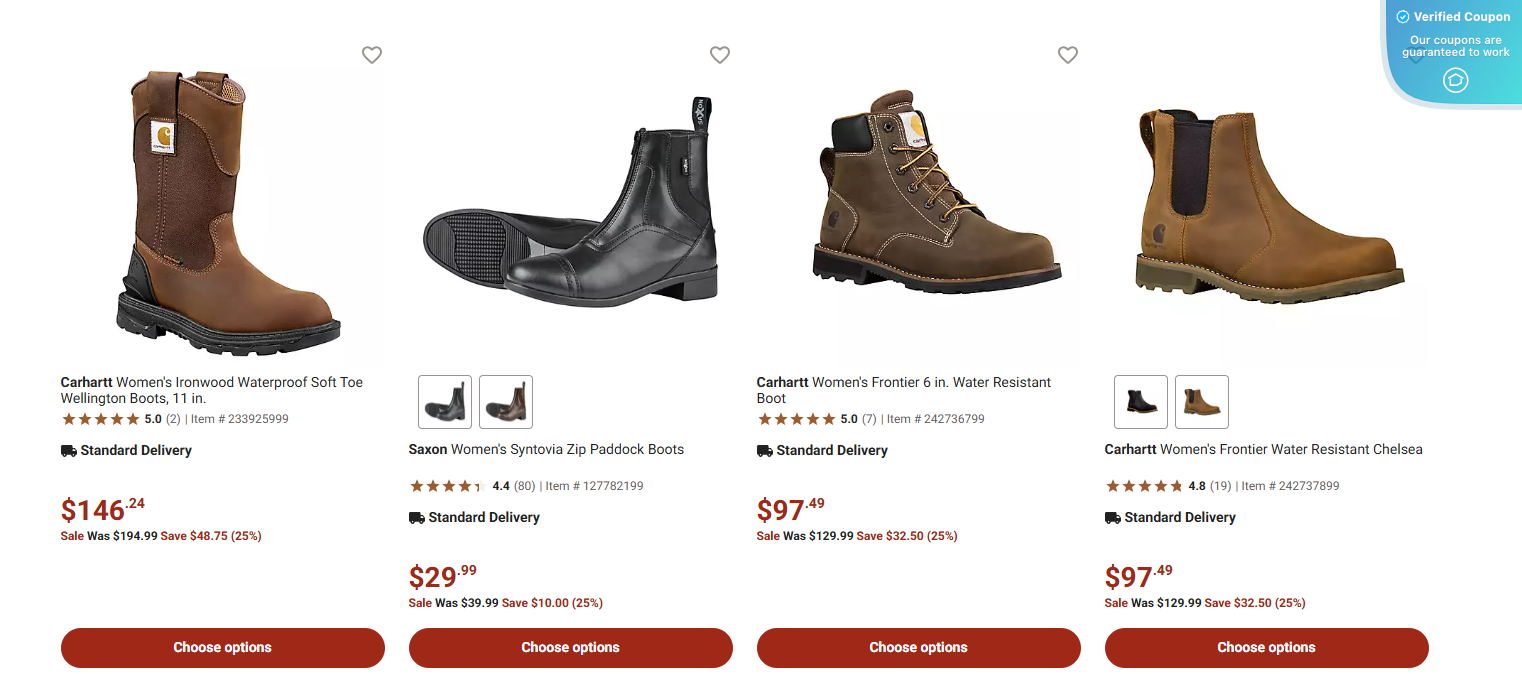
Task: Click the delivery truck icon under the Chelsea boot
Action: [1113, 517]
